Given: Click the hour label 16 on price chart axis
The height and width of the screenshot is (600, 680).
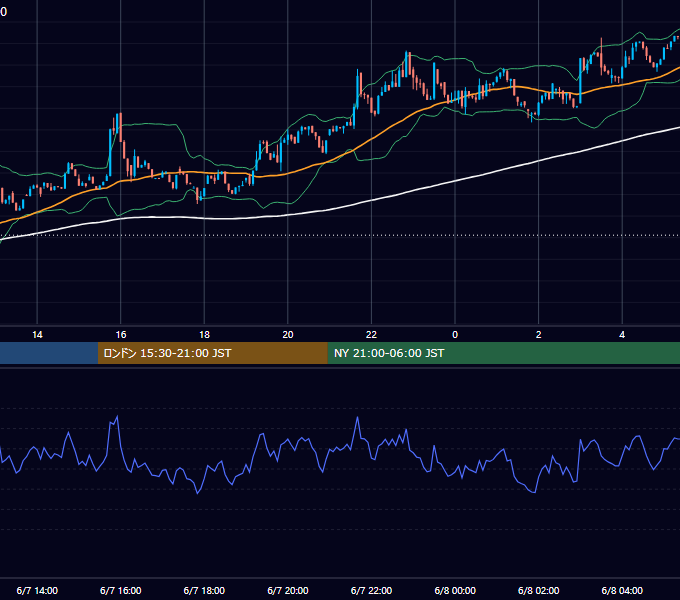Looking at the screenshot, I should 121,335.
